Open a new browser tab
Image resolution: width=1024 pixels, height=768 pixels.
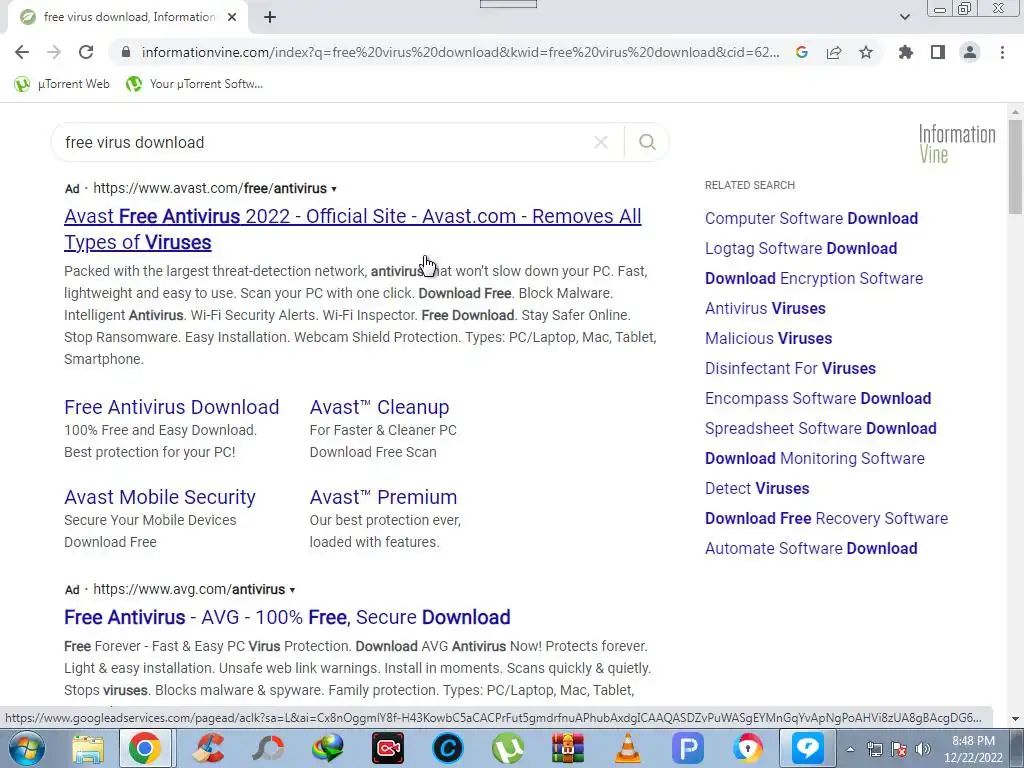270,18
